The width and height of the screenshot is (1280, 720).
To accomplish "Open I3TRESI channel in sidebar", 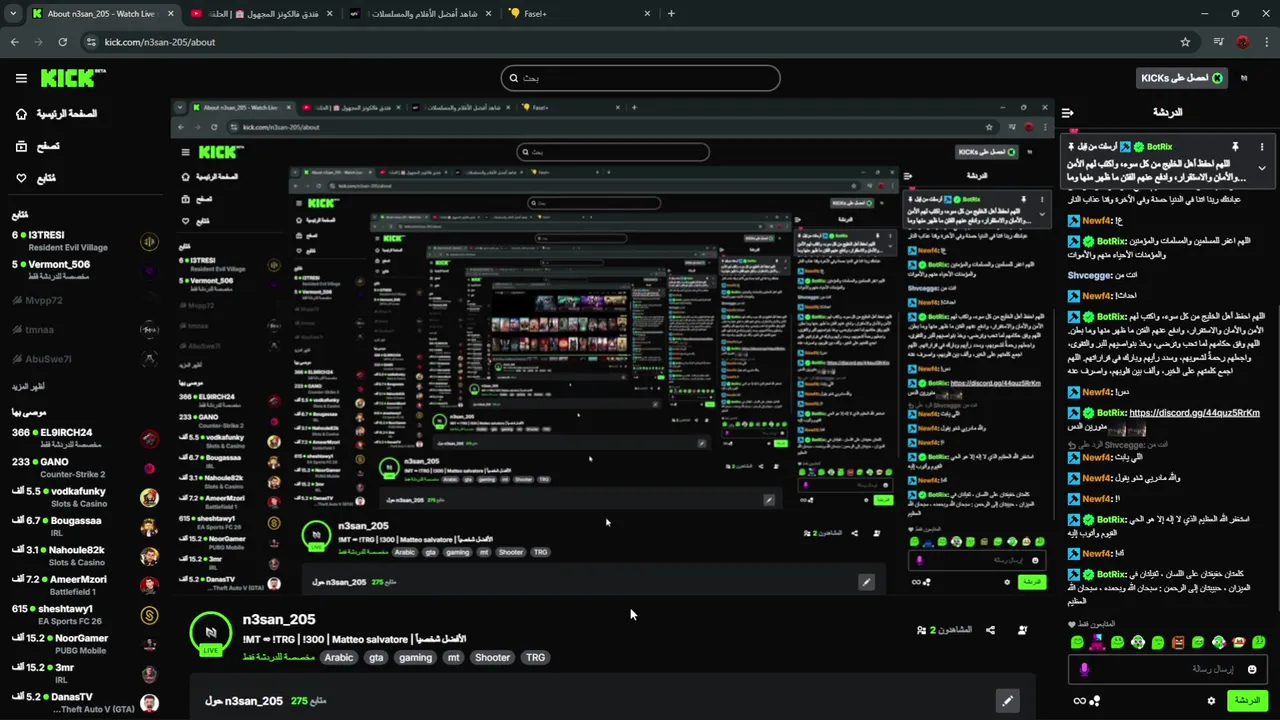I will [x=85, y=241].
